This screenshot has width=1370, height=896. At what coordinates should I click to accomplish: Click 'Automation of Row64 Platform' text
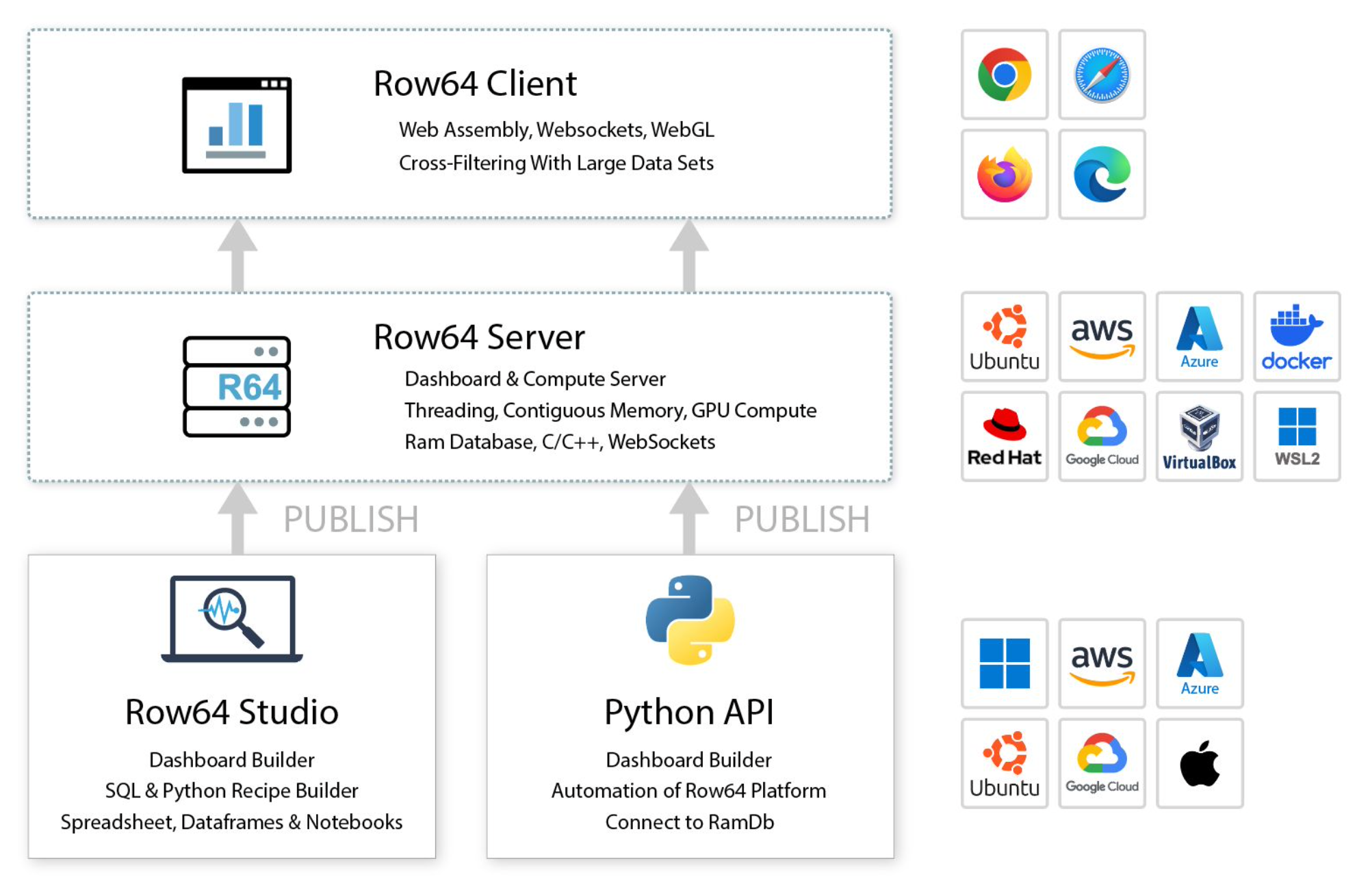pyautogui.click(x=689, y=791)
